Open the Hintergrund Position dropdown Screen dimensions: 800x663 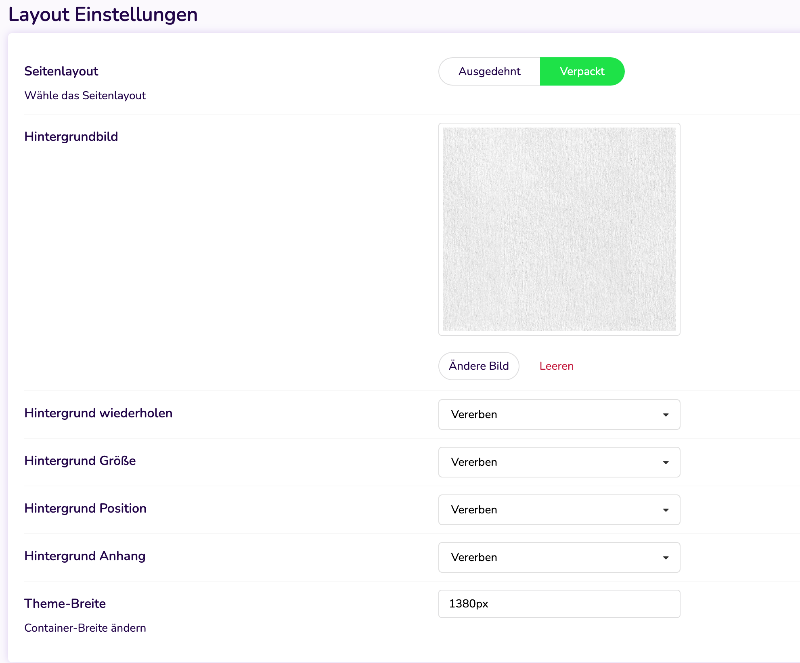click(x=559, y=509)
